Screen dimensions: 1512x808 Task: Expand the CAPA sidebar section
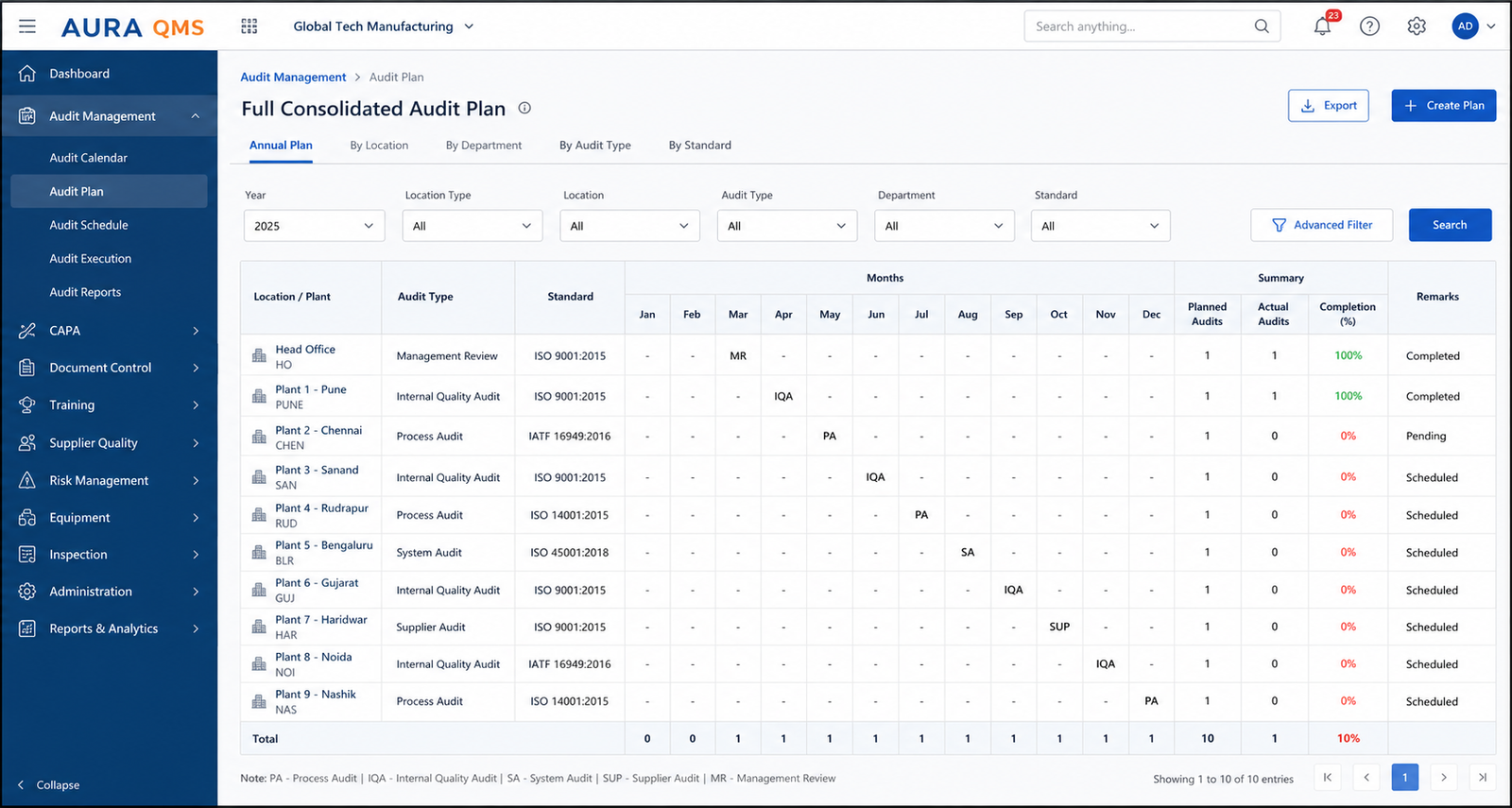pos(110,331)
